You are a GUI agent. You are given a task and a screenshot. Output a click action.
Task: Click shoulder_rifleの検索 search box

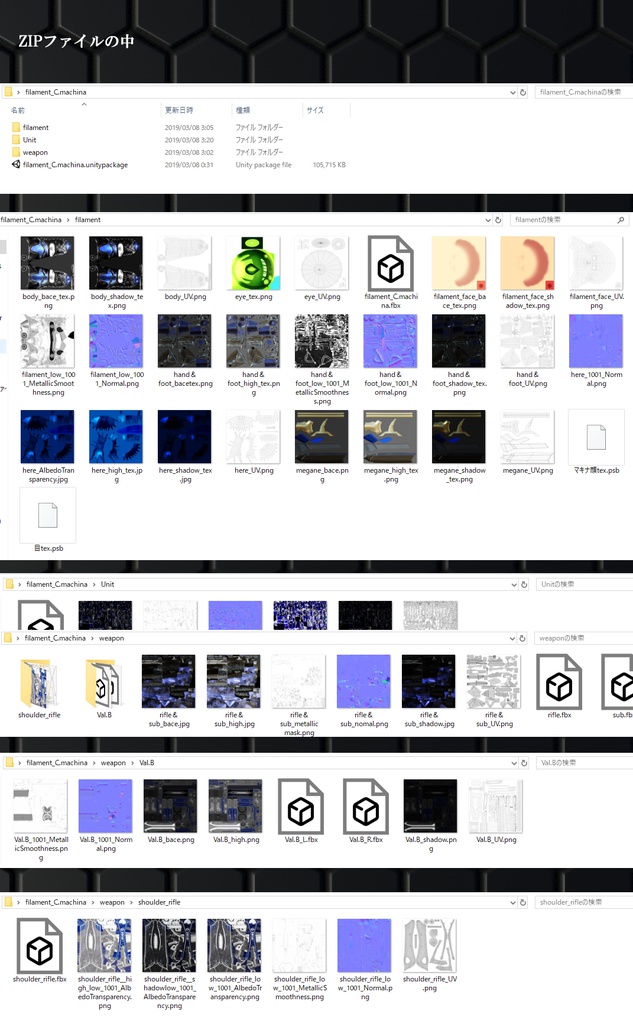click(583, 903)
